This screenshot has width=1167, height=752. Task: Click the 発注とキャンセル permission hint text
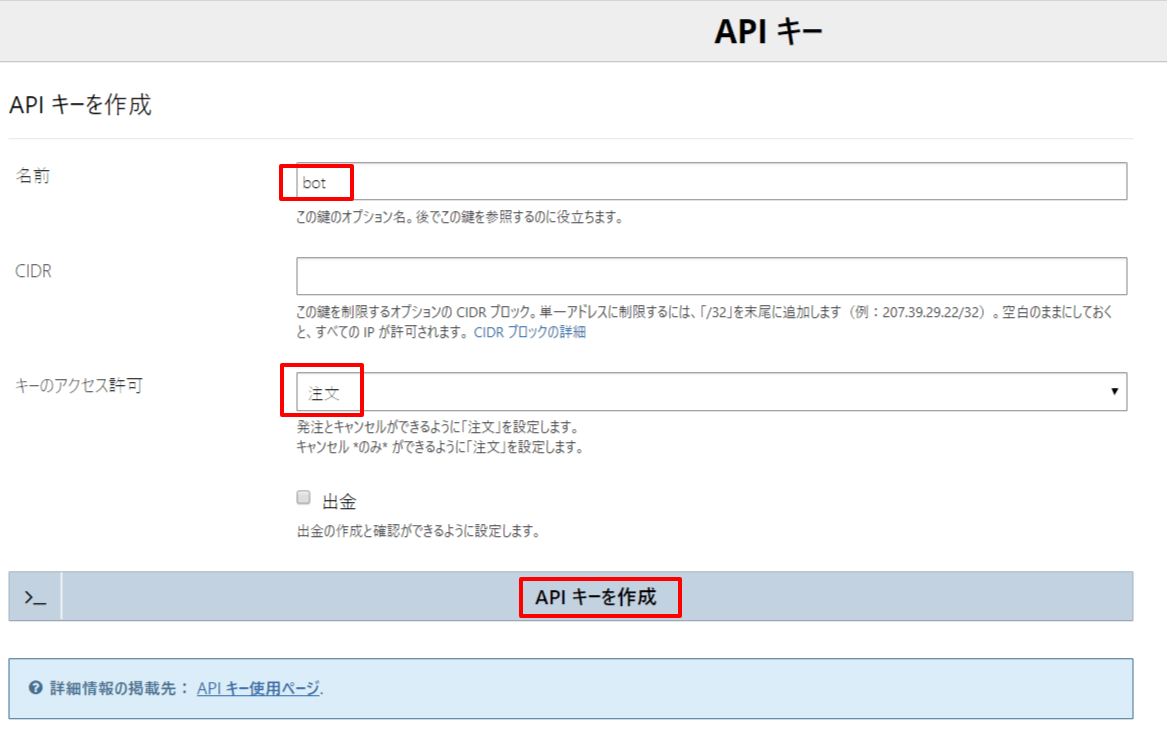click(437, 427)
